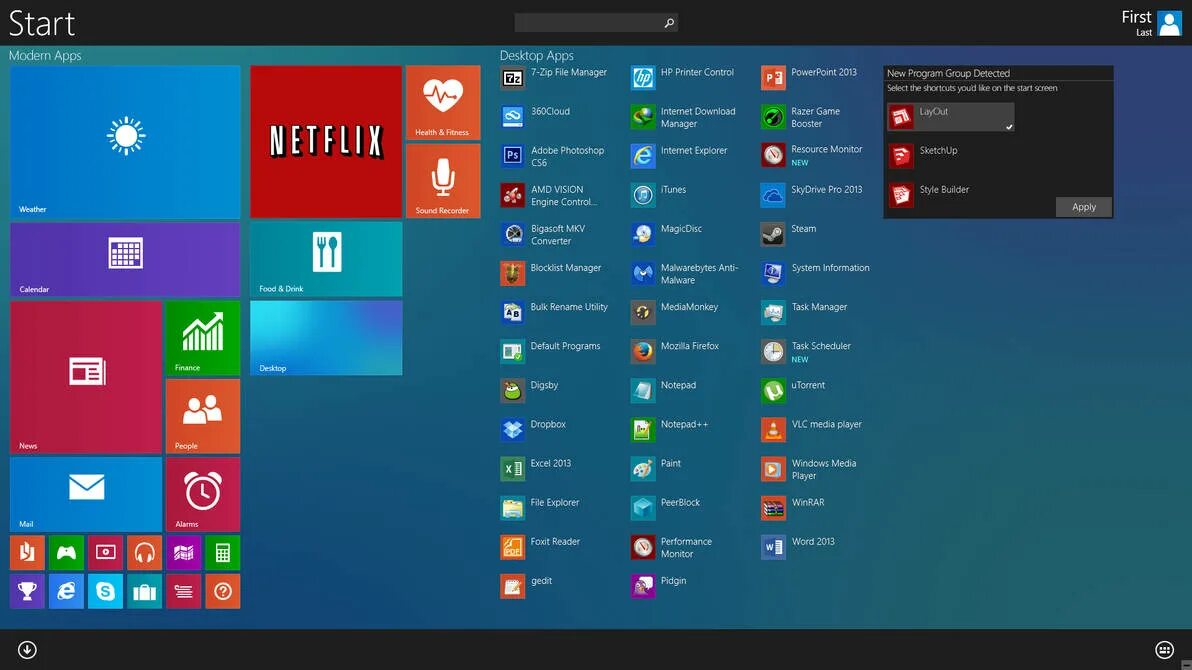Image resolution: width=1192 pixels, height=670 pixels.
Task: Open Steam
Action: 790,234
